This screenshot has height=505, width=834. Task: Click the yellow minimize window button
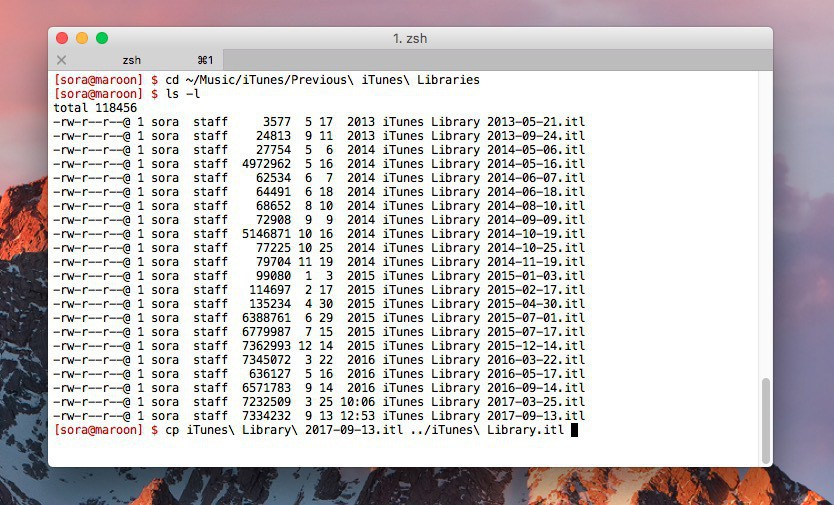coord(82,38)
